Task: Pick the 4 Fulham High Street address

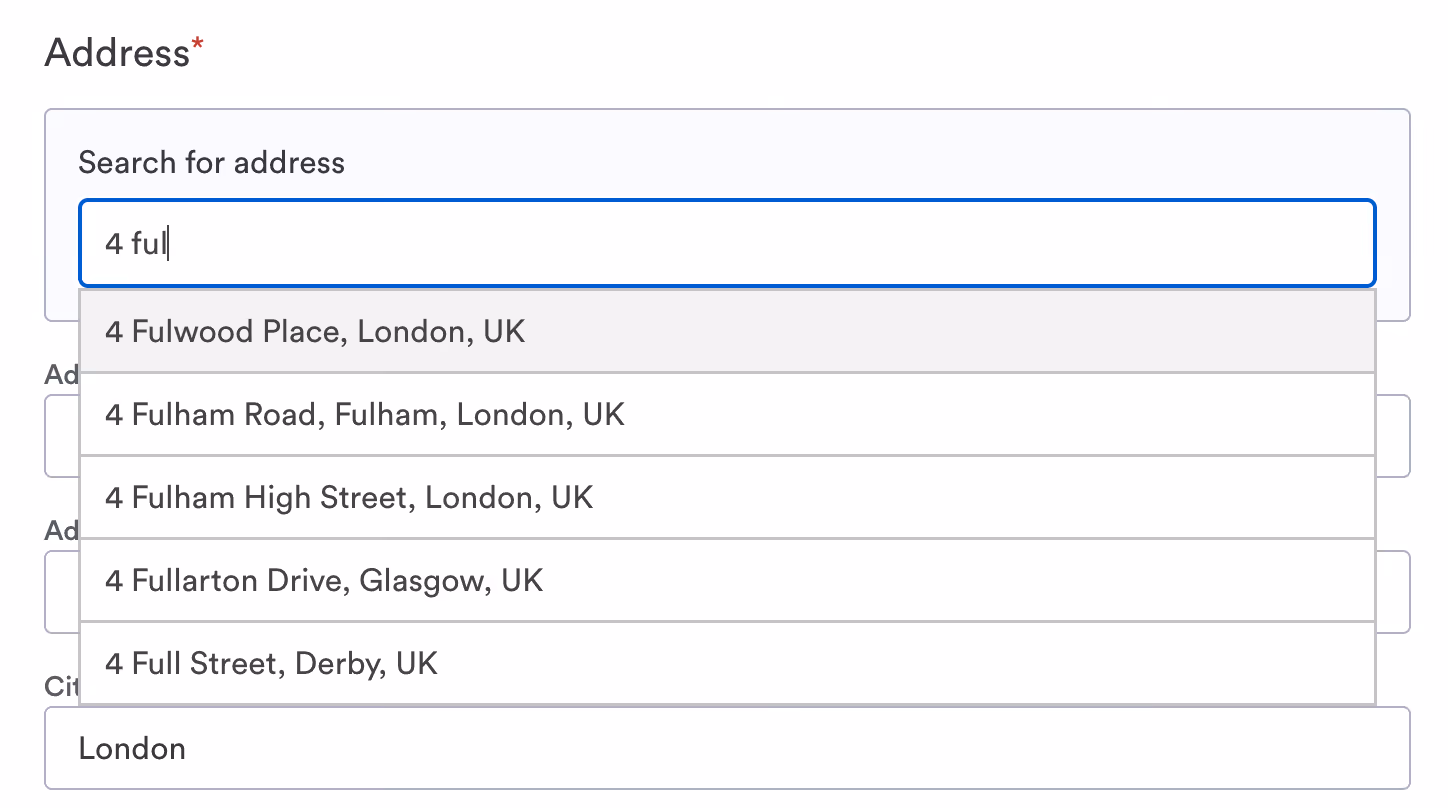Action: [349, 497]
